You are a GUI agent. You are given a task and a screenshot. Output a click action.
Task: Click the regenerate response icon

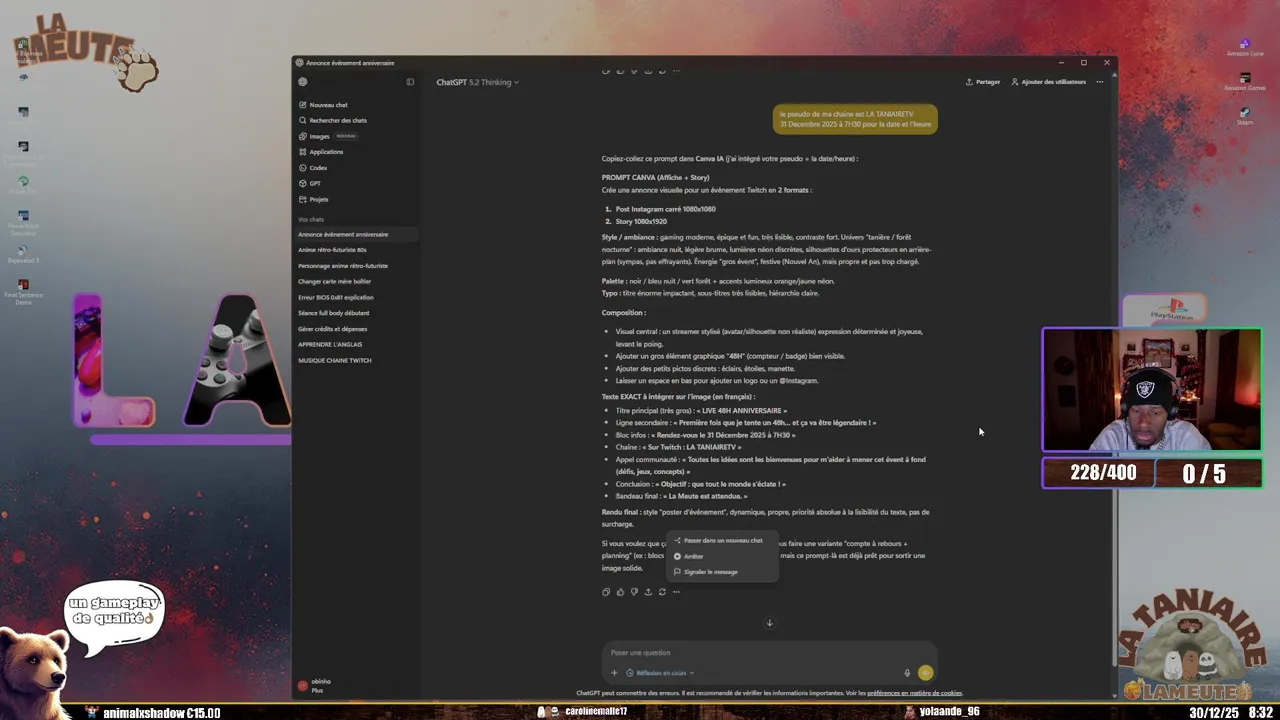pyautogui.click(x=662, y=592)
